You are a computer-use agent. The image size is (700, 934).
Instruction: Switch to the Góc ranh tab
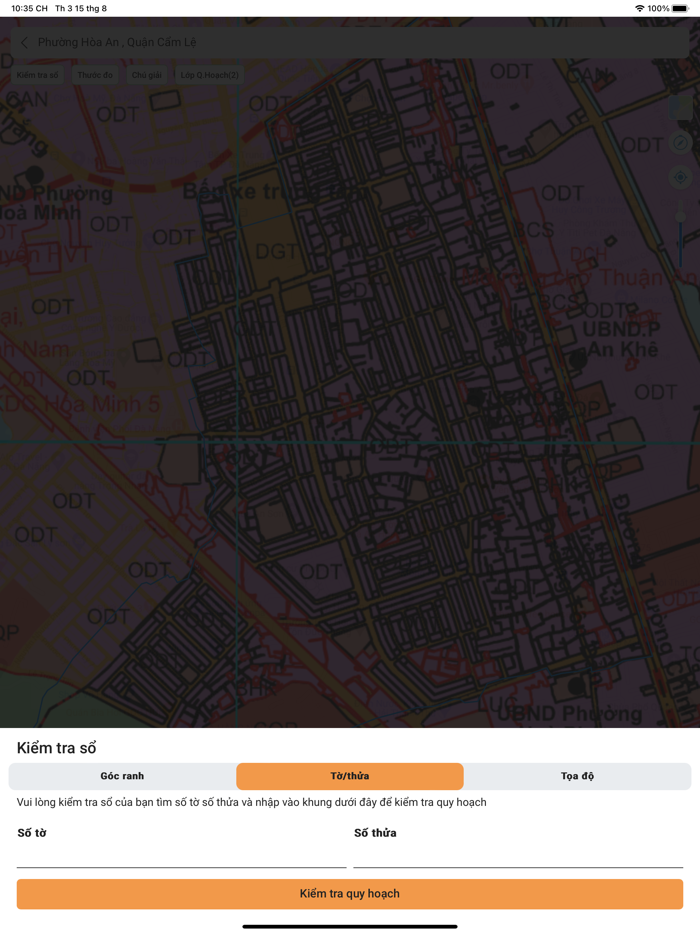pyautogui.click(x=122, y=776)
